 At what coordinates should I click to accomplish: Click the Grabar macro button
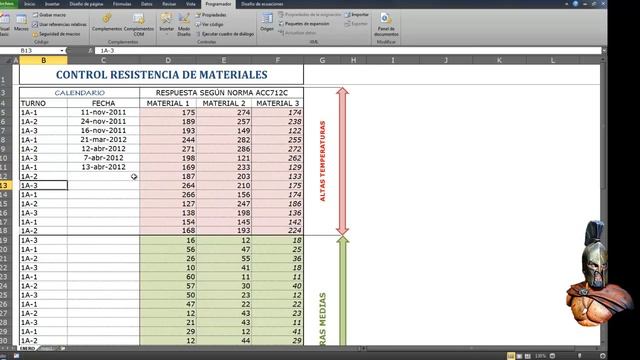coord(49,15)
